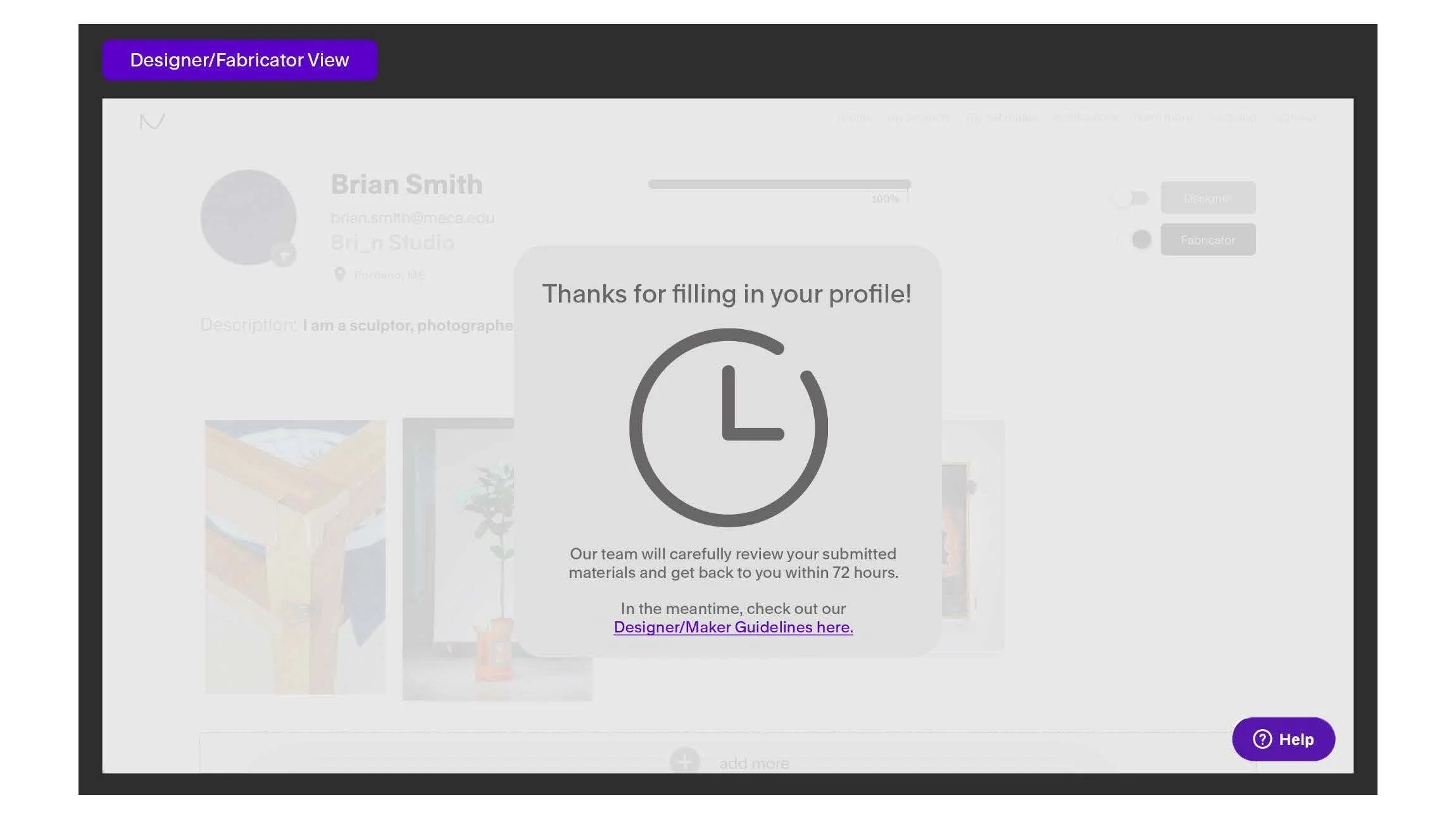
Task: Click the profile completion progress bar
Action: pyautogui.click(x=779, y=184)
